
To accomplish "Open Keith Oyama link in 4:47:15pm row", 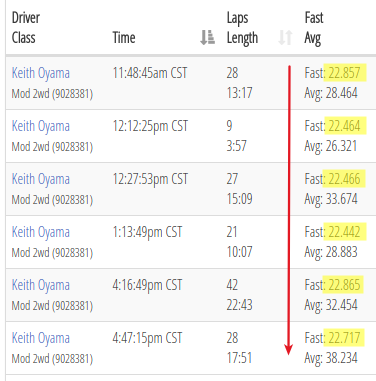I will [x=41, y=338].
